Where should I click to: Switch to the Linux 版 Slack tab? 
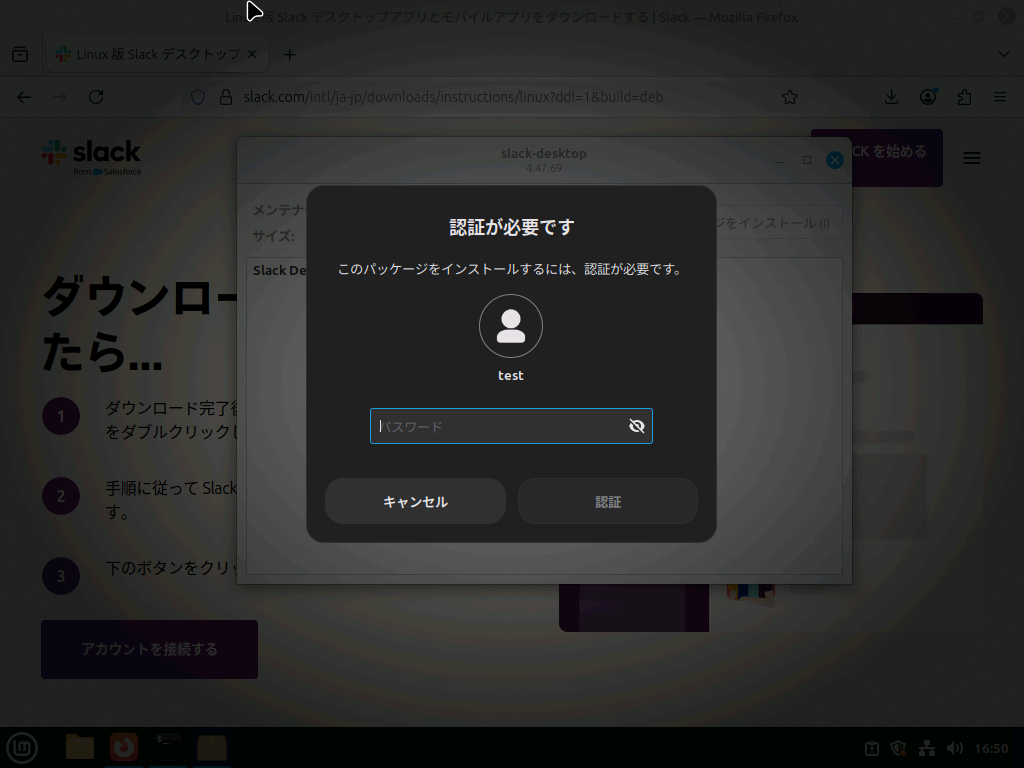pos(150,54)
